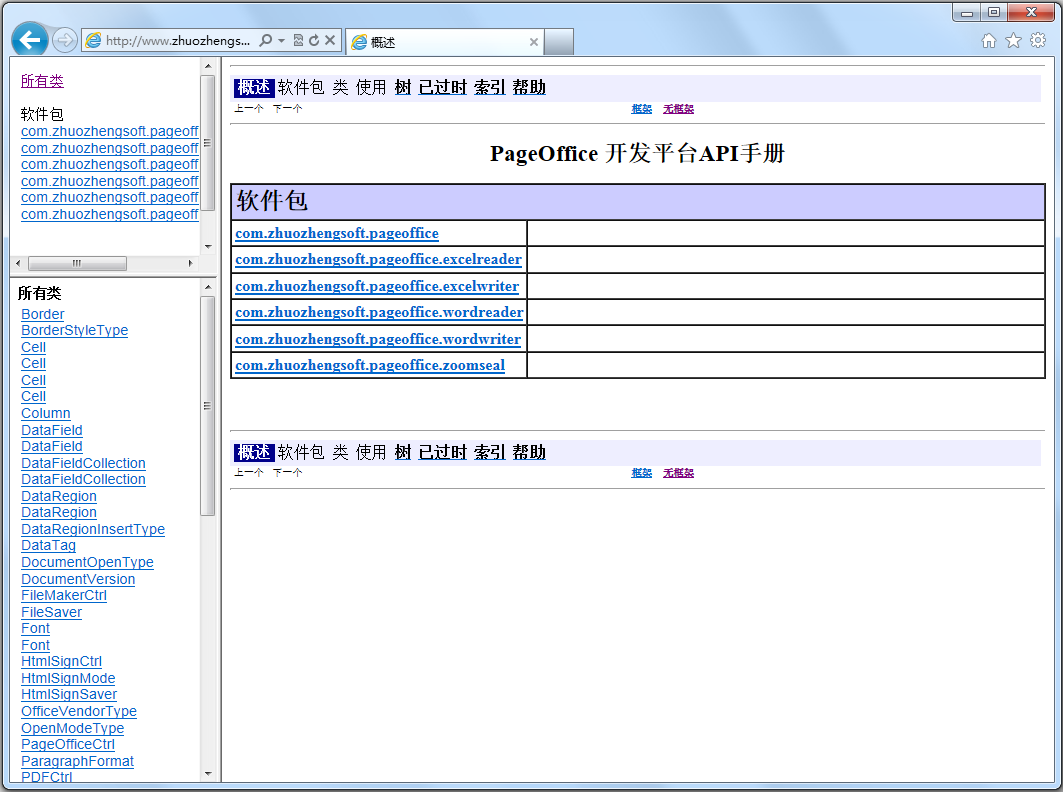Click the Refresh icon in the address bar
The image size is (1063, 792).
[314, 39]
